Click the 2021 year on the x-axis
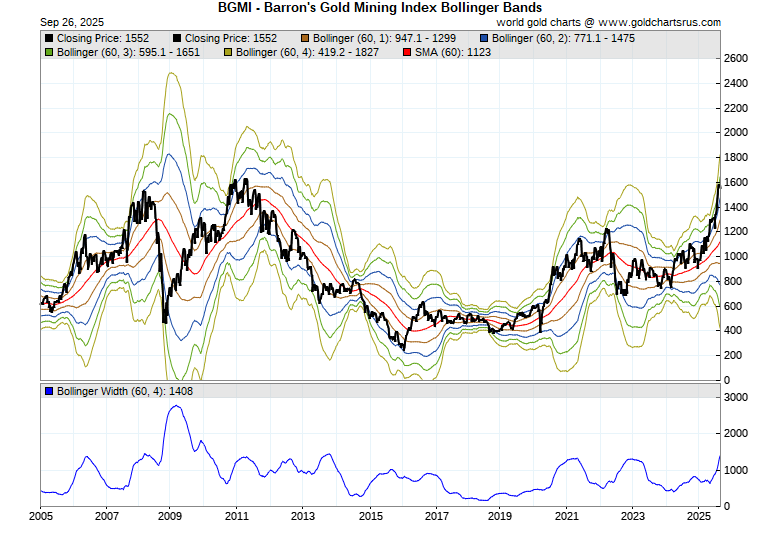The height and width of the screenshot is (542, 760). (x=566, y=517)
